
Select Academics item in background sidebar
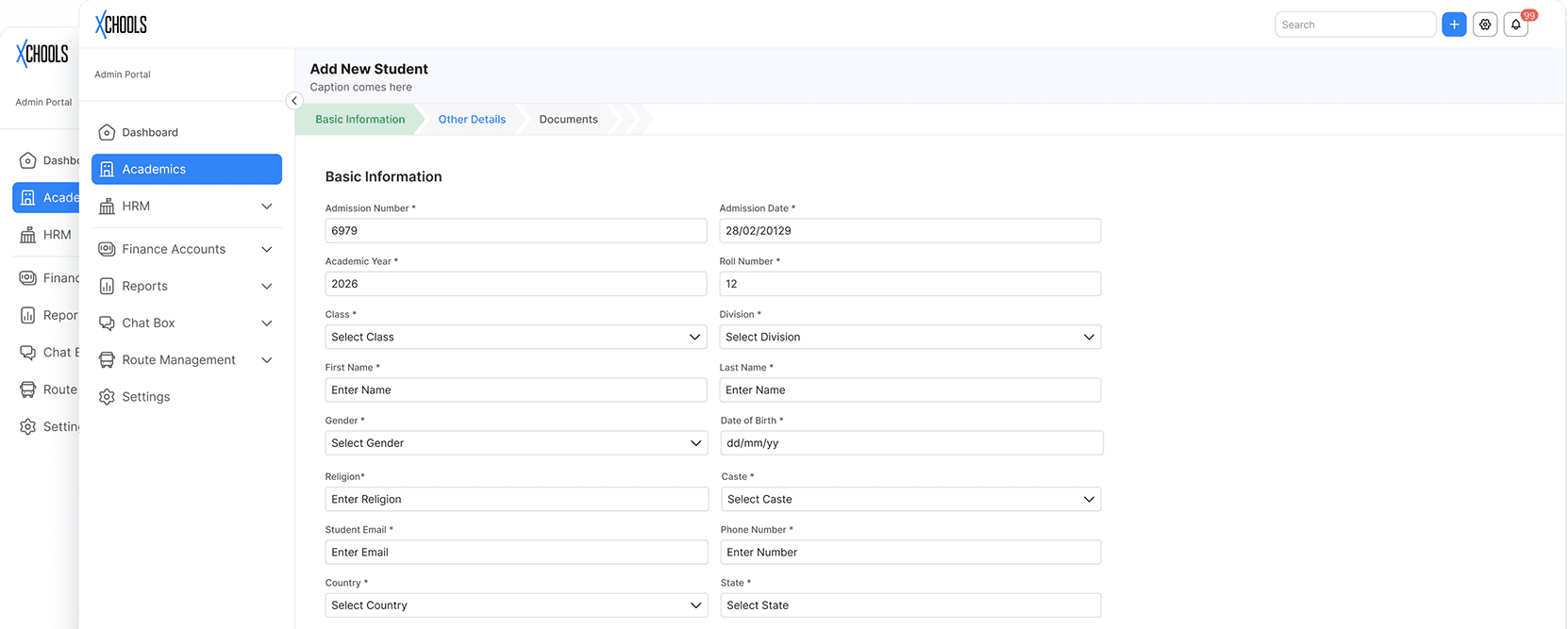(x=46, y=197)
